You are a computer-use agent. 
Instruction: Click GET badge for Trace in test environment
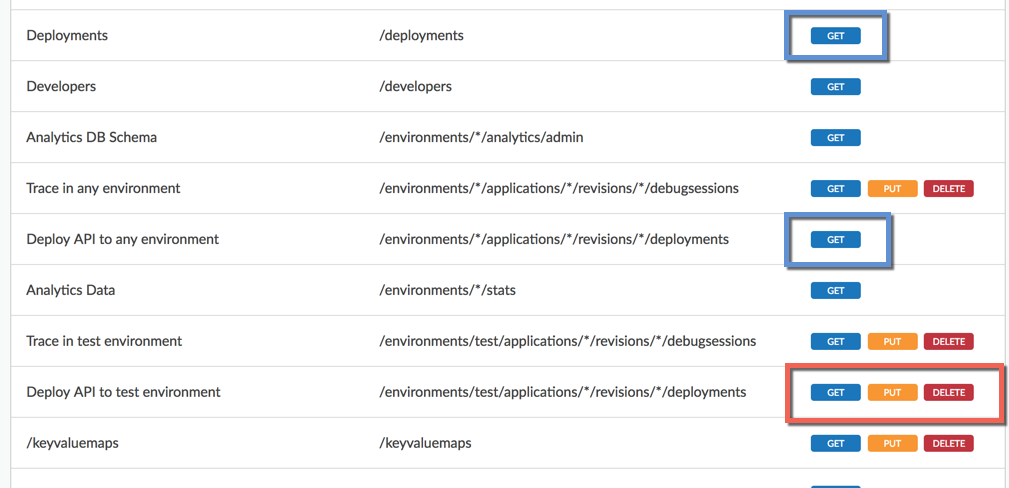tap(835, 342)
